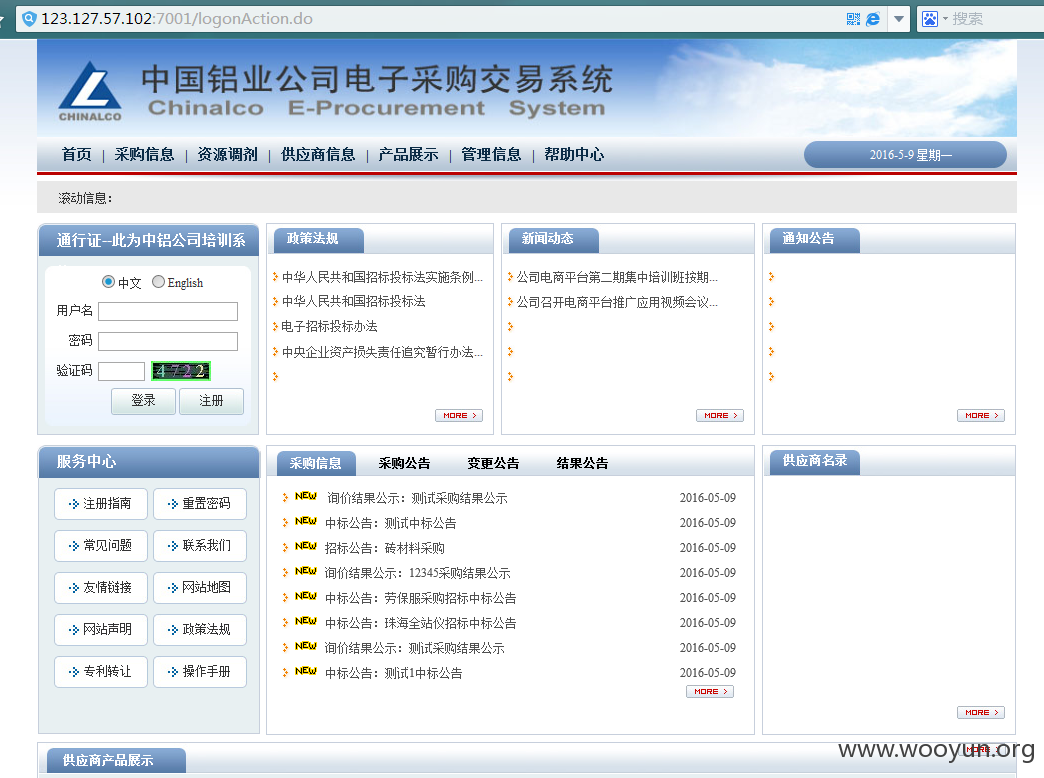Open link 电子招标投标办法
Image resolution: width=1044 pixels, height=778 pixels.
[329, 326]
